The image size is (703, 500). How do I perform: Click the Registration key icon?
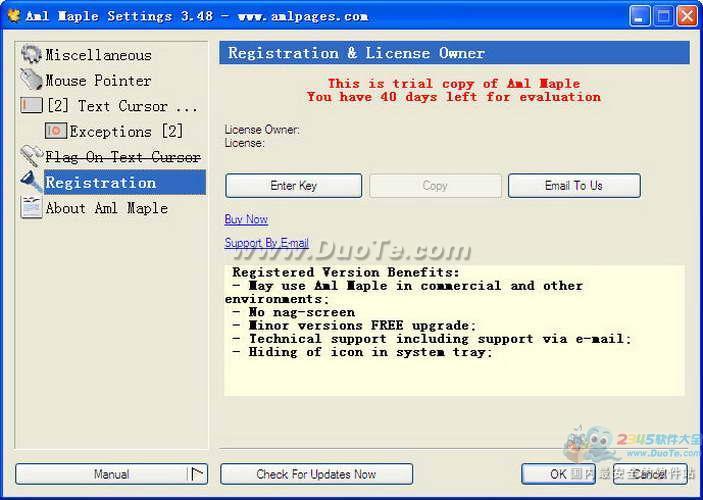(x=31, y=182)
